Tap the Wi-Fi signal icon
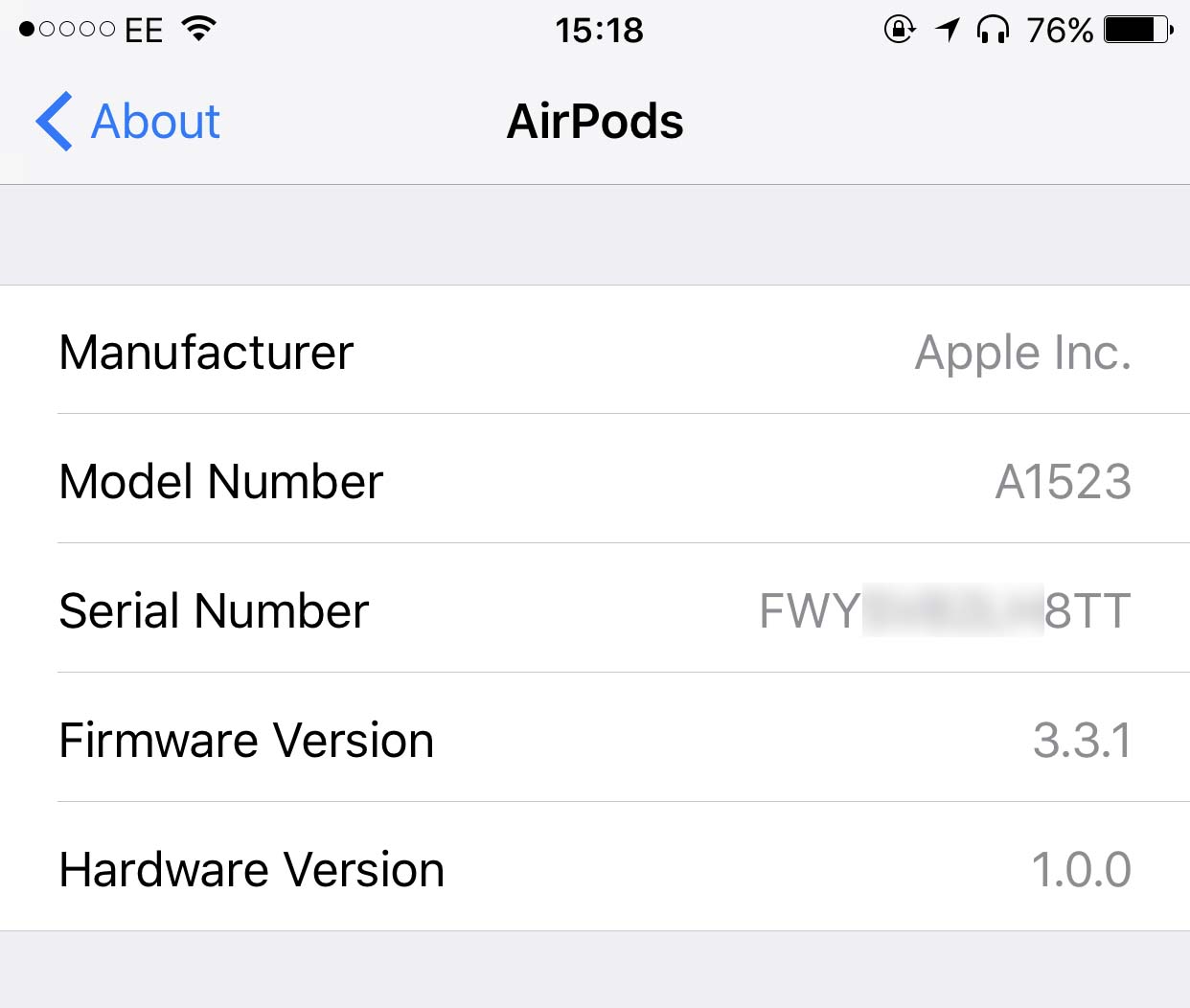The height and width of the screenshot is (1008, 1190). (x=199, y=30)
